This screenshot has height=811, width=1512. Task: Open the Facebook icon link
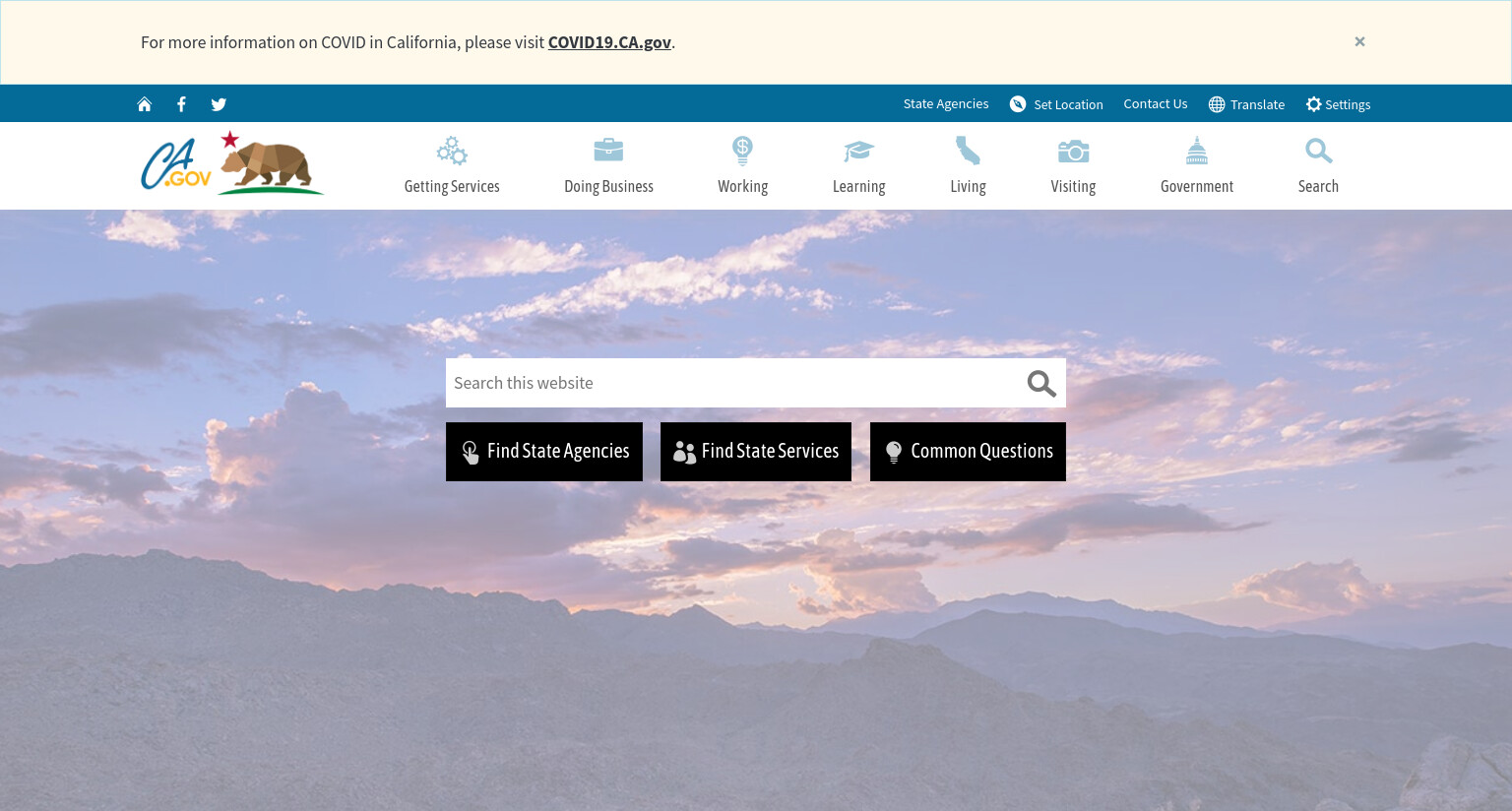click(x=181, y=104)
